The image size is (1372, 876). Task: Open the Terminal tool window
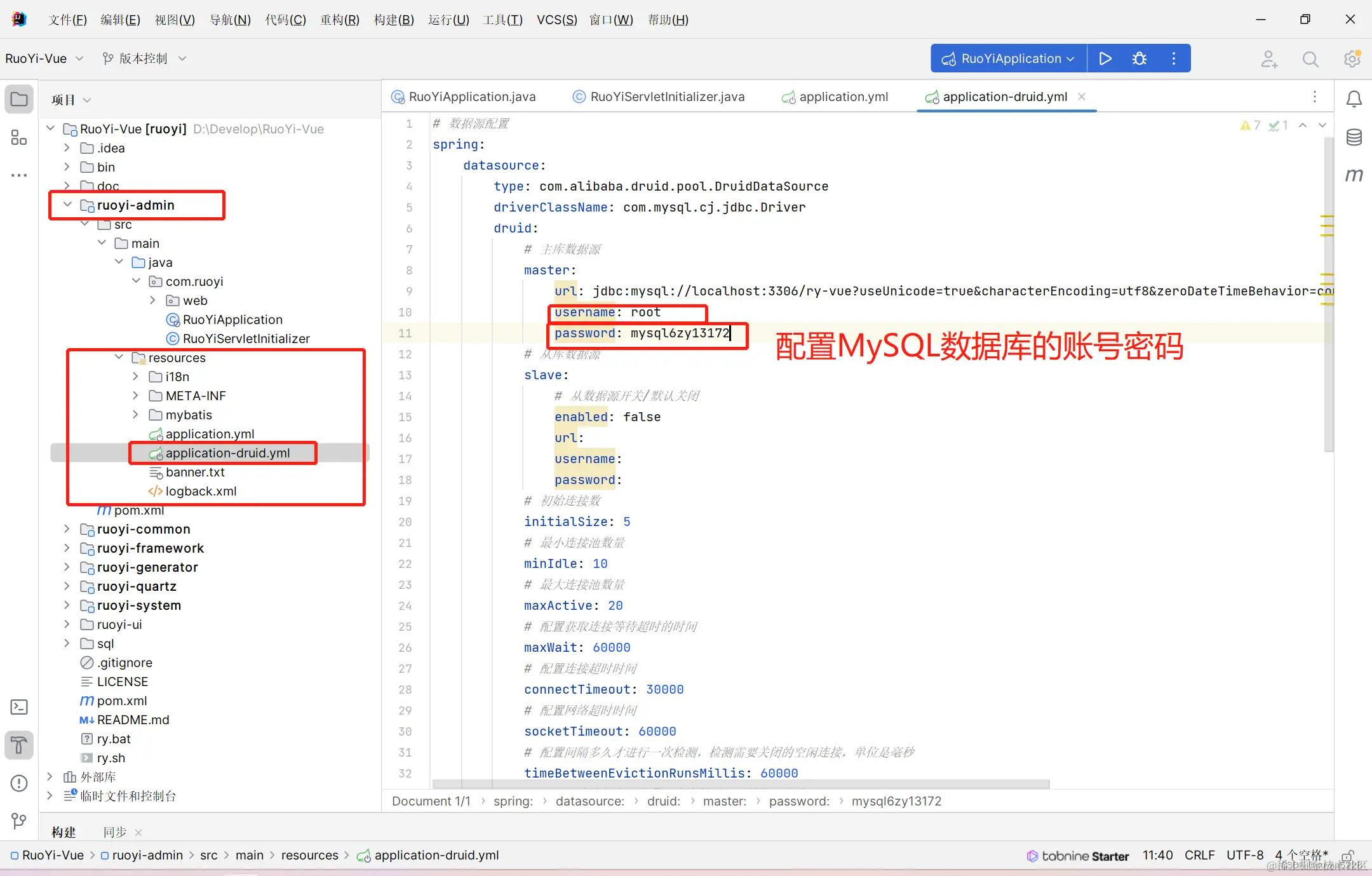19,706
